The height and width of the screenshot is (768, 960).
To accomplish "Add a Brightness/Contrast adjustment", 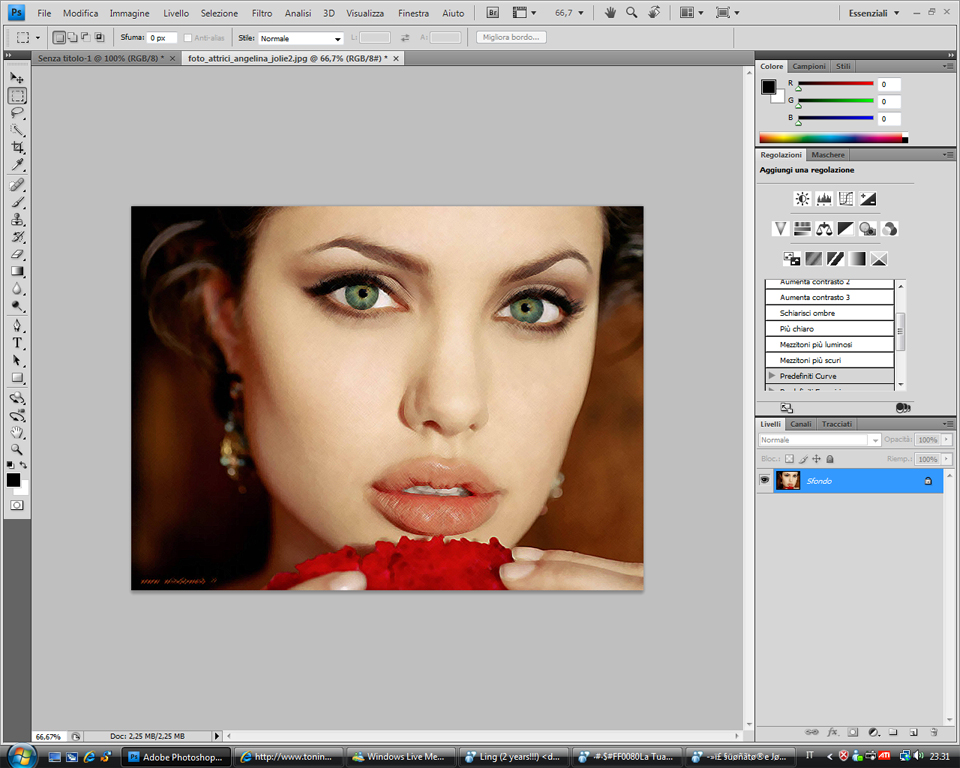I will point(801,199).
